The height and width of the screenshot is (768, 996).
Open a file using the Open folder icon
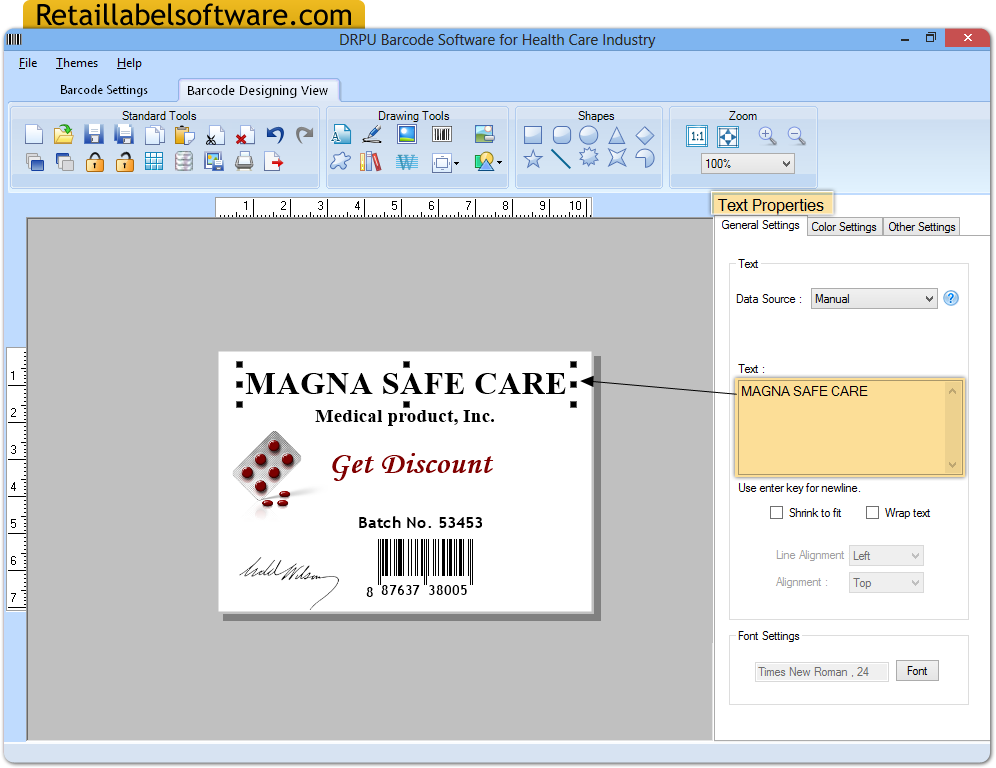(62, 133)
